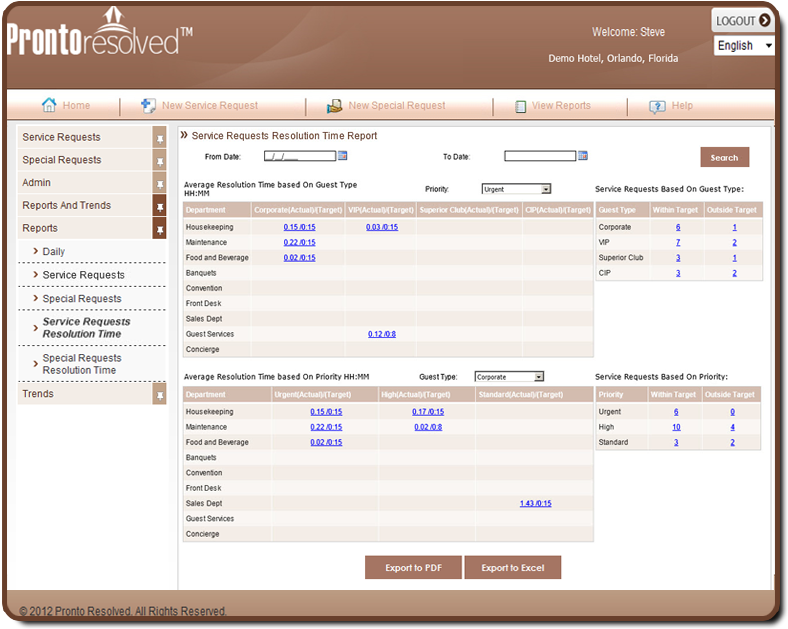The width and height of the screenshot is (788, 629).
Task: Click the Logout arrow icon
Action: click(x=764, y=20)
